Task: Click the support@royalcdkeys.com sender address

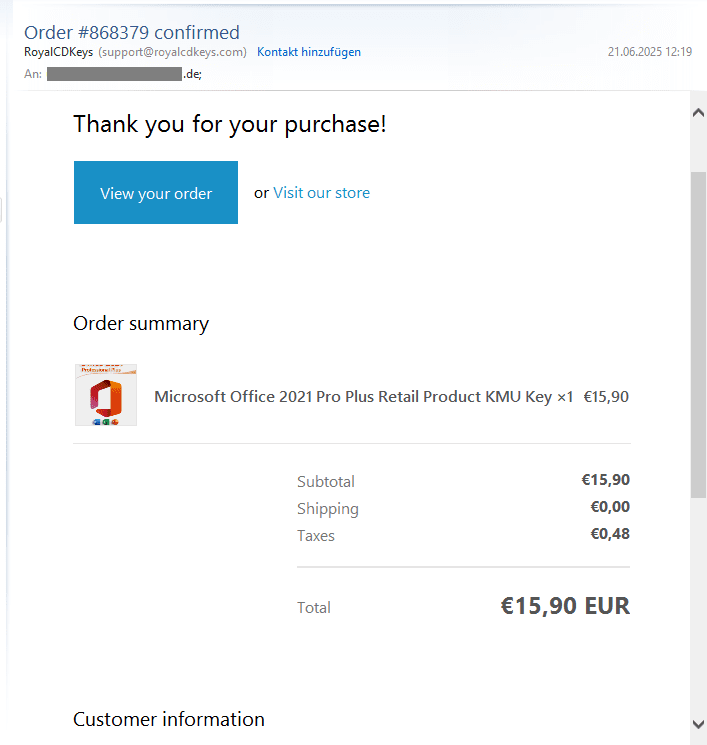Action: pos(172,52)
